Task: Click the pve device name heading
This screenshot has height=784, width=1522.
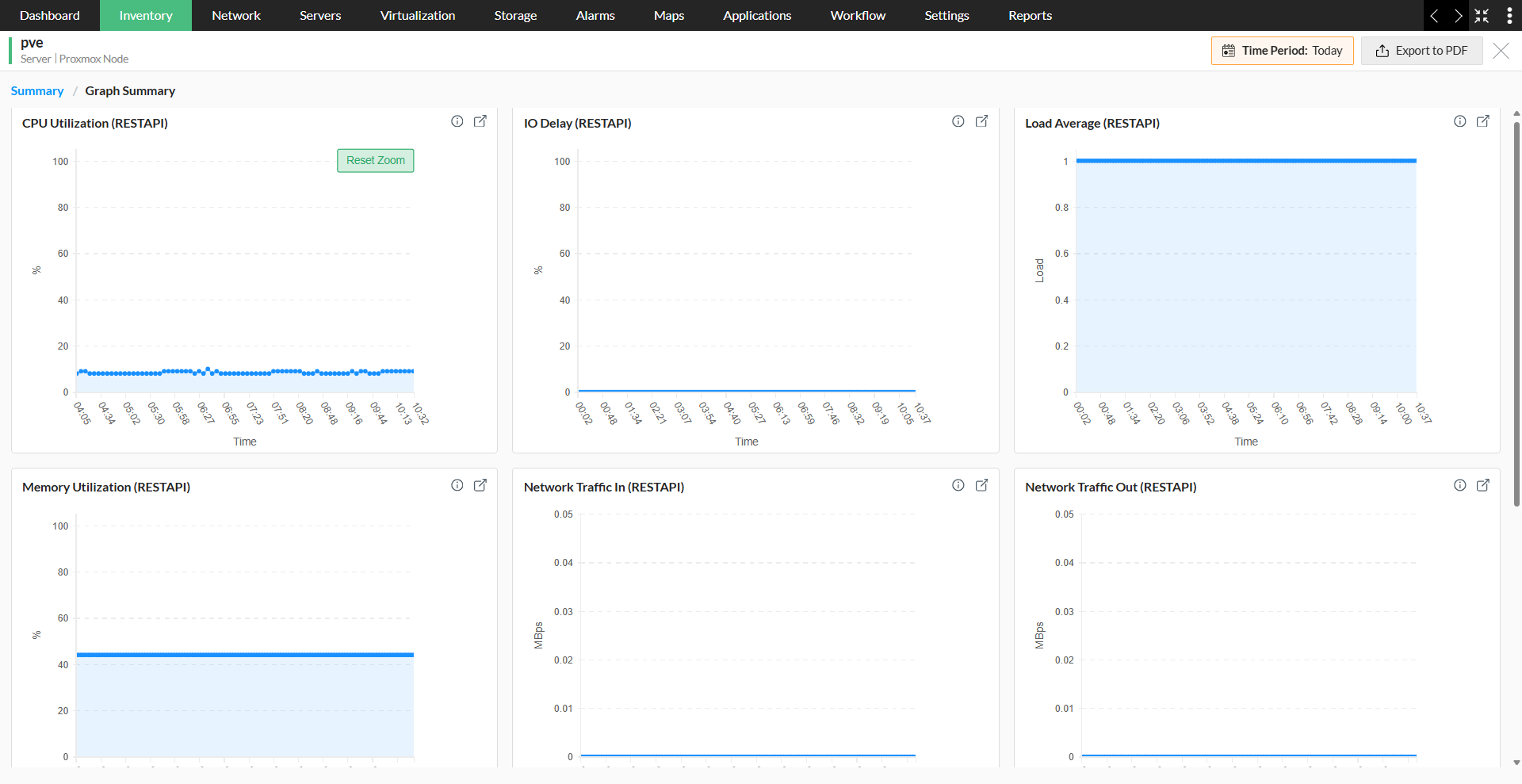Action: coord(32,43)
